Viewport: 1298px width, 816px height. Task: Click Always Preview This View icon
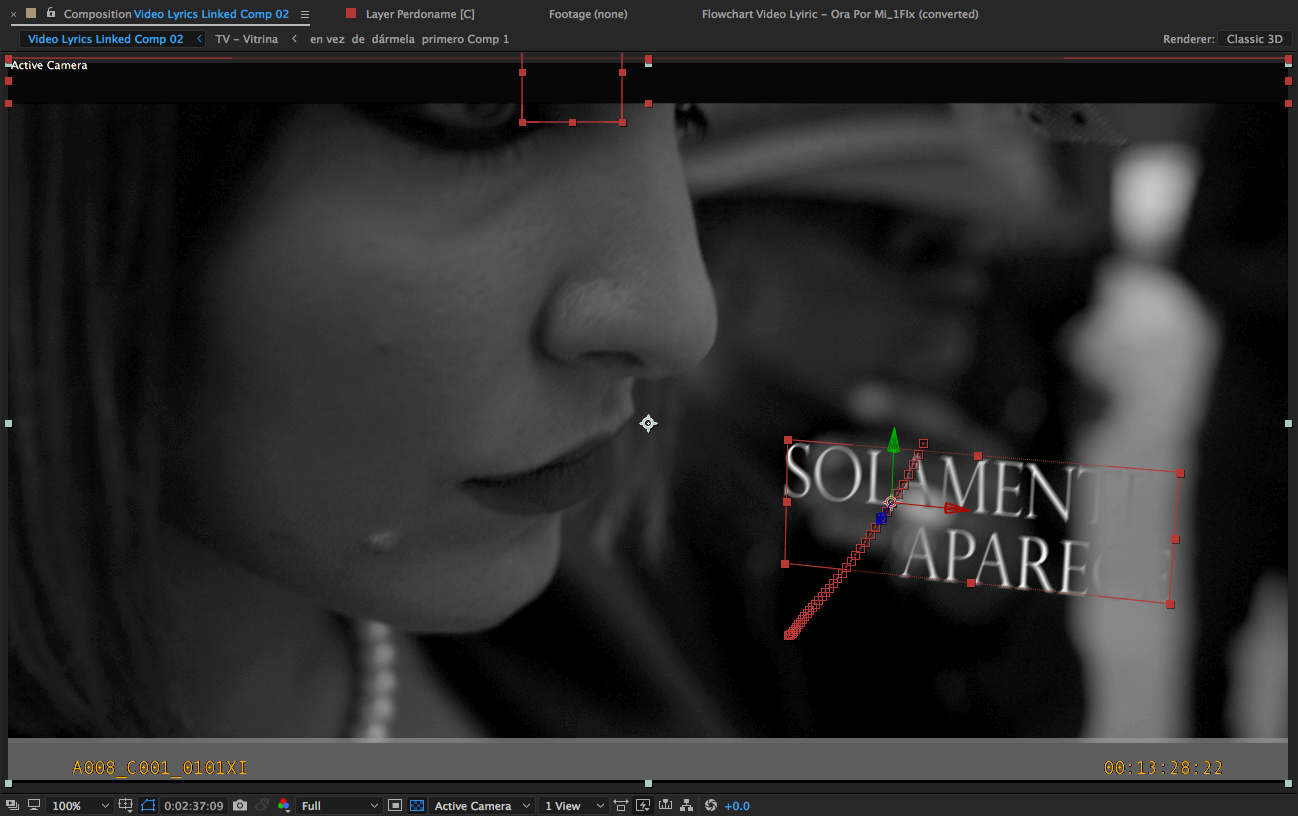(x=11, y=805)
